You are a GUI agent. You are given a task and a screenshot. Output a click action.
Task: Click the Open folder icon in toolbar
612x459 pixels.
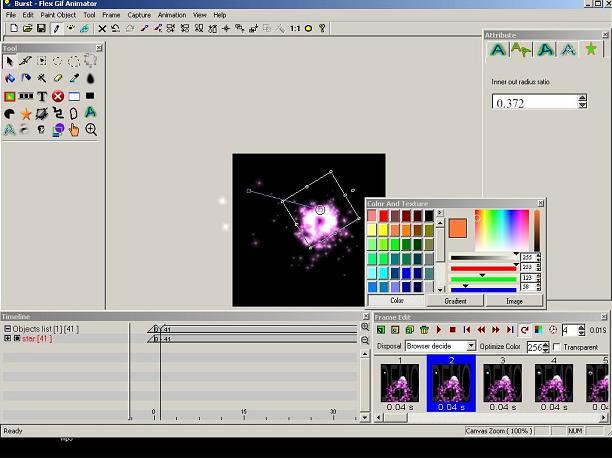coord(27,28)
